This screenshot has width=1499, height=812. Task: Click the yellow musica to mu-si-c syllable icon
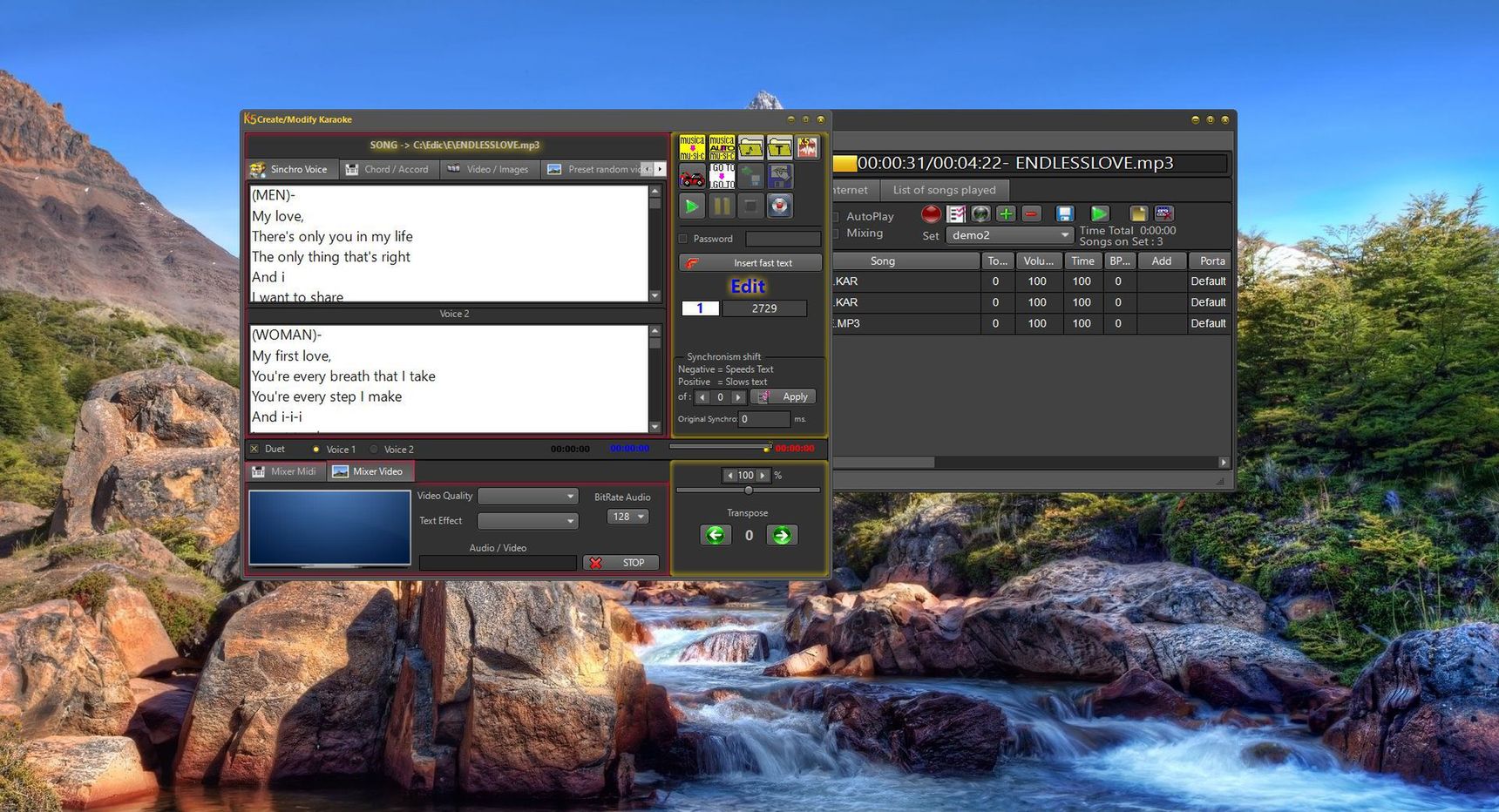(692, 147)
